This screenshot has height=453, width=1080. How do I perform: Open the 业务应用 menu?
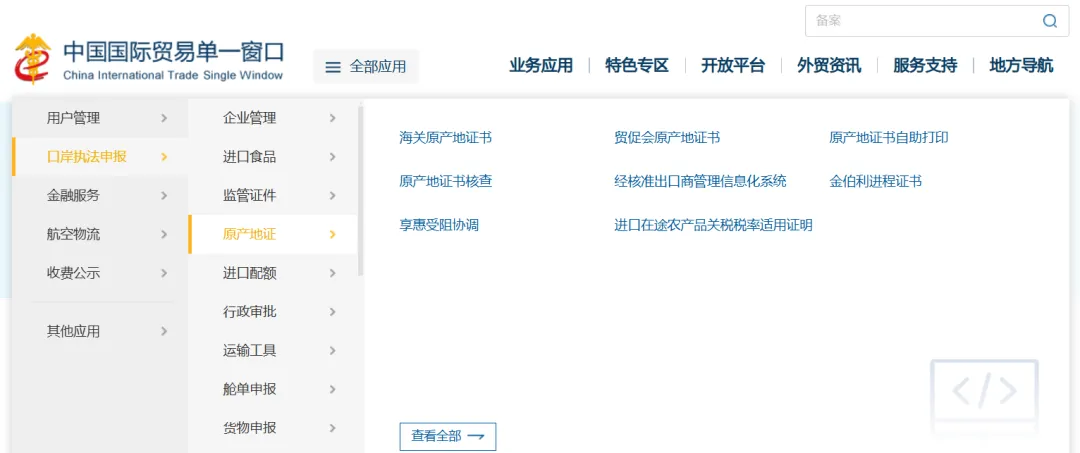tap(541, 65)
